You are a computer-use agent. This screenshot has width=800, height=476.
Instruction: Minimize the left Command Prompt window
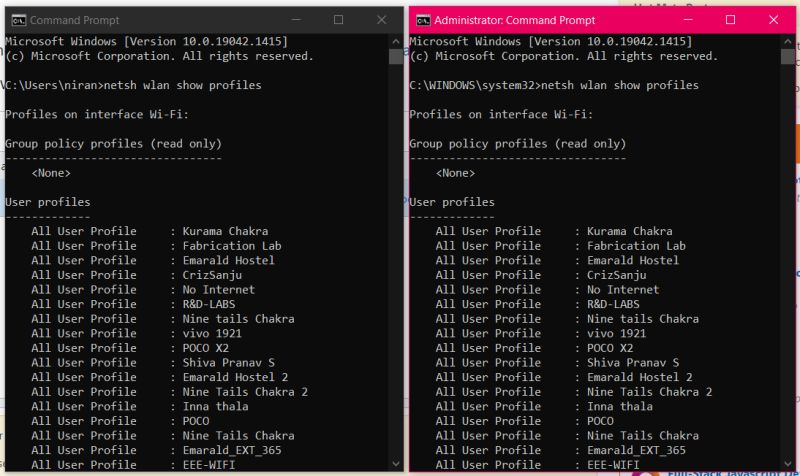click(x=296, y=20)
